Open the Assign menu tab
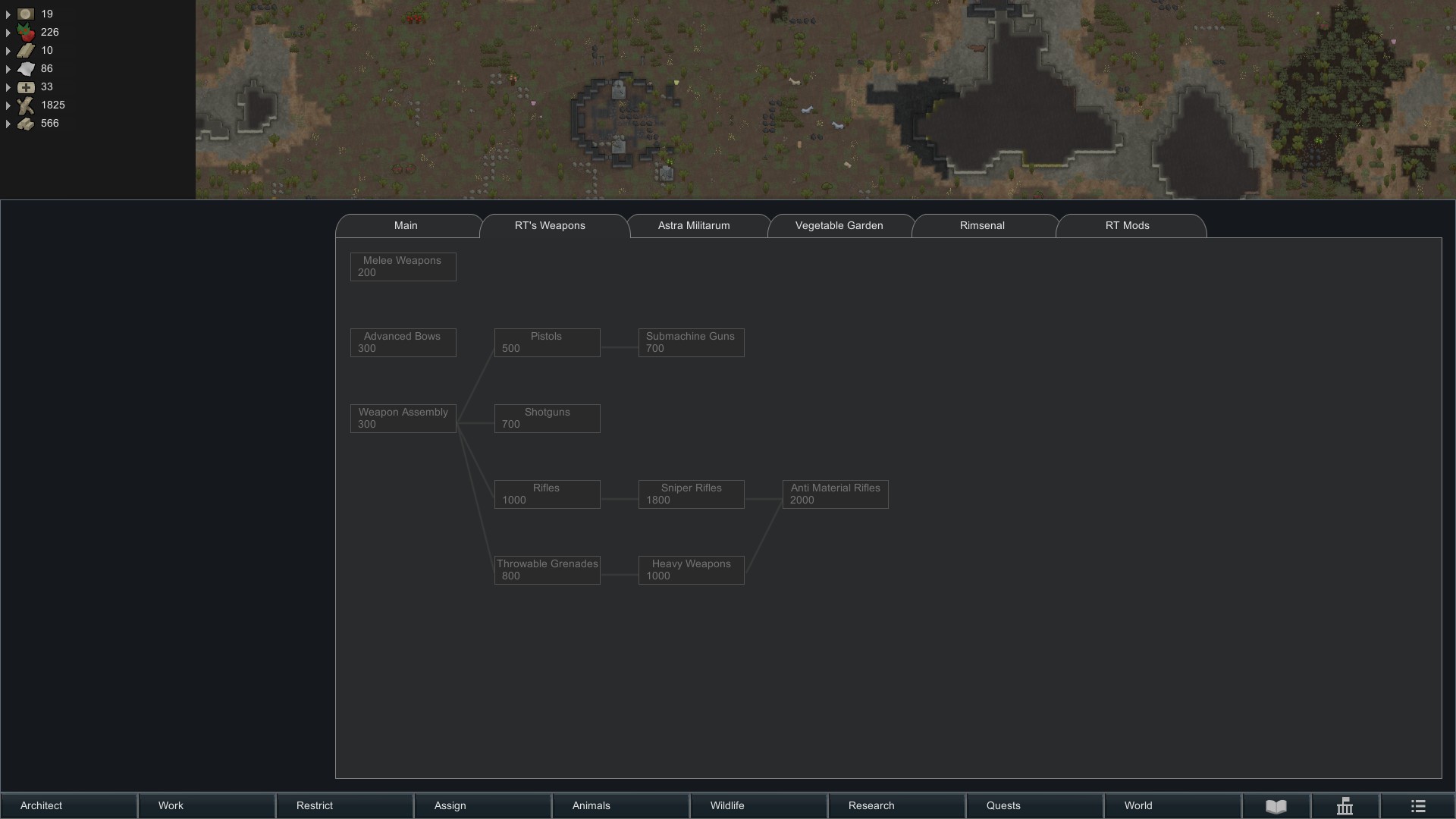 click(483, 806)
